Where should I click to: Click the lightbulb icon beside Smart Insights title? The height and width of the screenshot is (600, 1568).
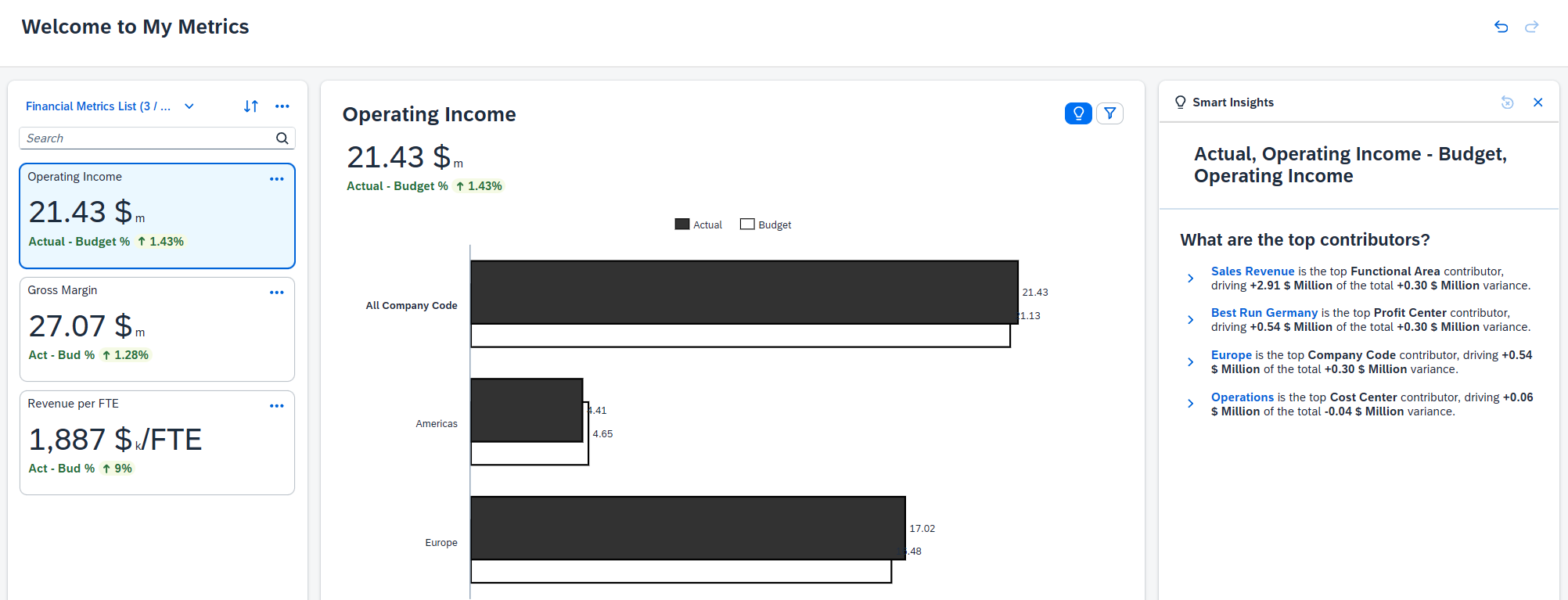click(x=1180, y=102)
